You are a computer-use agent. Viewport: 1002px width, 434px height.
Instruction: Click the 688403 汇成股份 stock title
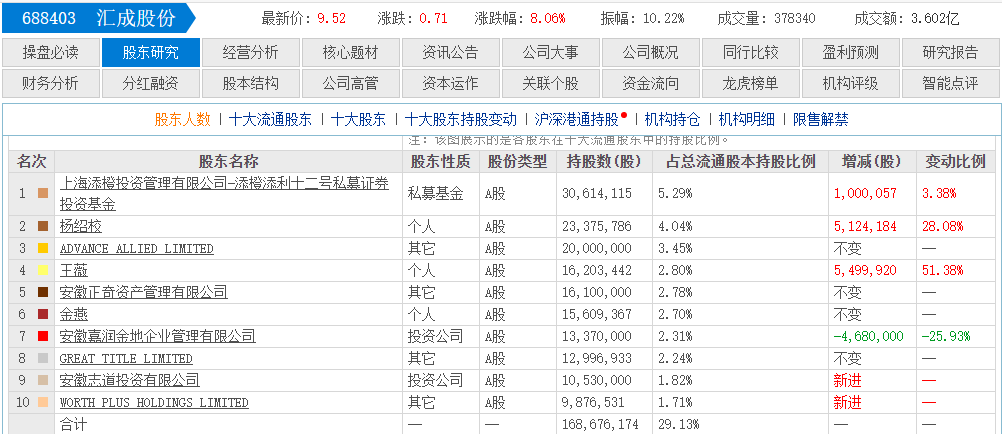coord(98,18)
